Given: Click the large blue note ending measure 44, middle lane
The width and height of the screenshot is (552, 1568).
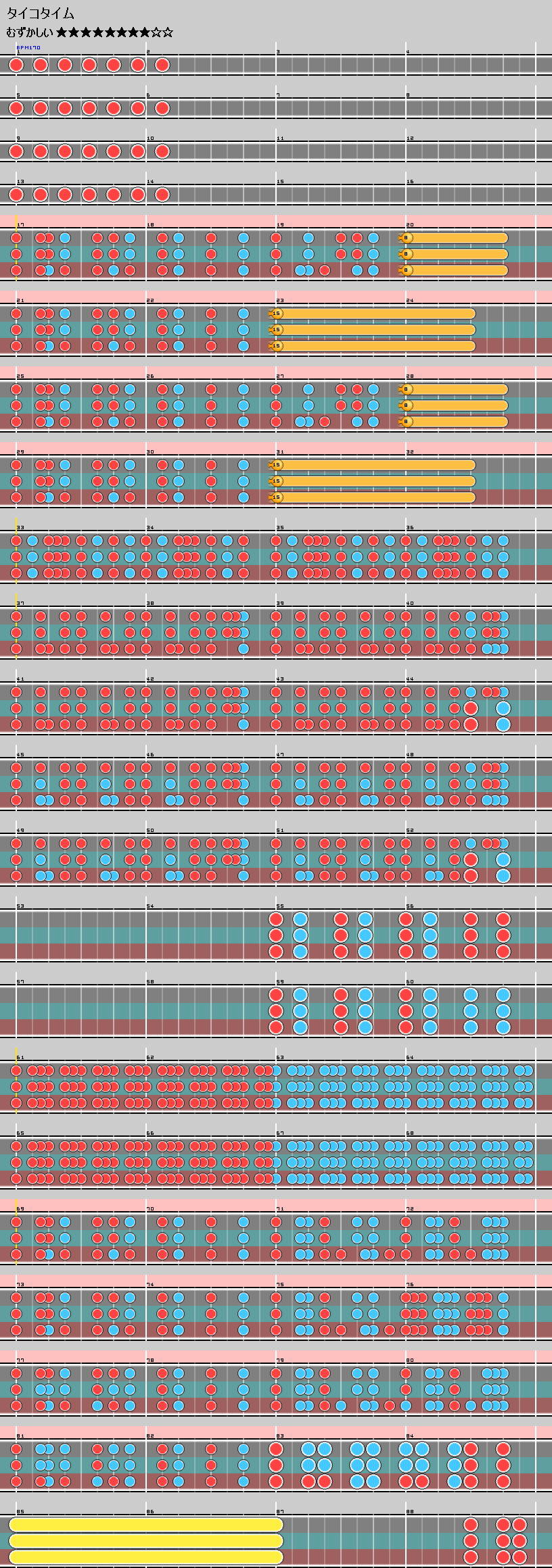Looking at the screenshot, I should (x=503, y=708).
